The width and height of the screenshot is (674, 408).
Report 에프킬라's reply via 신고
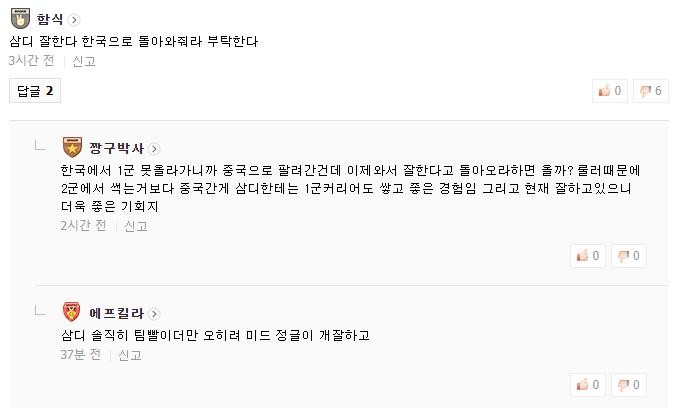point(130,354)
